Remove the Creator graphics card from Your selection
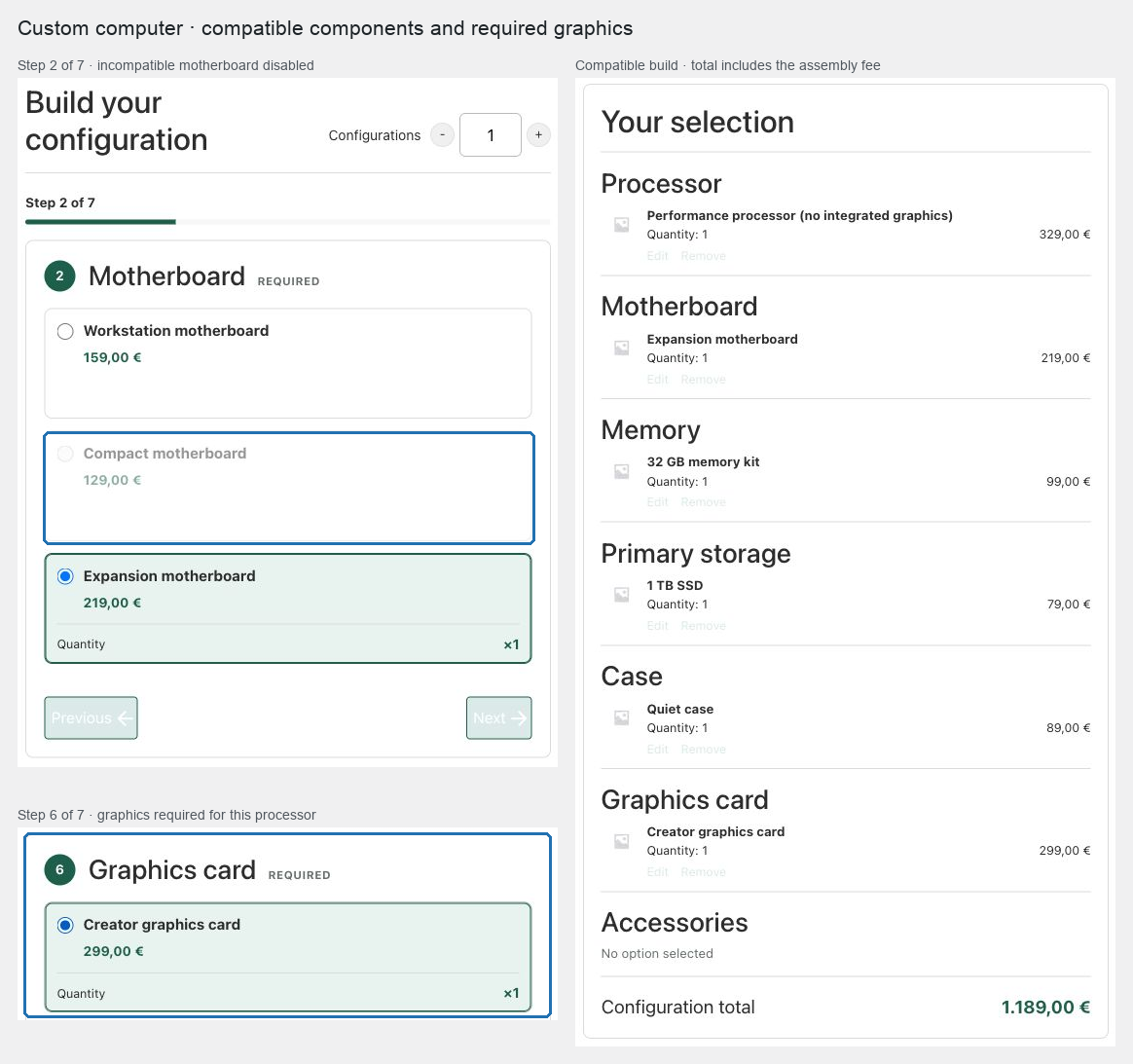 tap(703, 872)
